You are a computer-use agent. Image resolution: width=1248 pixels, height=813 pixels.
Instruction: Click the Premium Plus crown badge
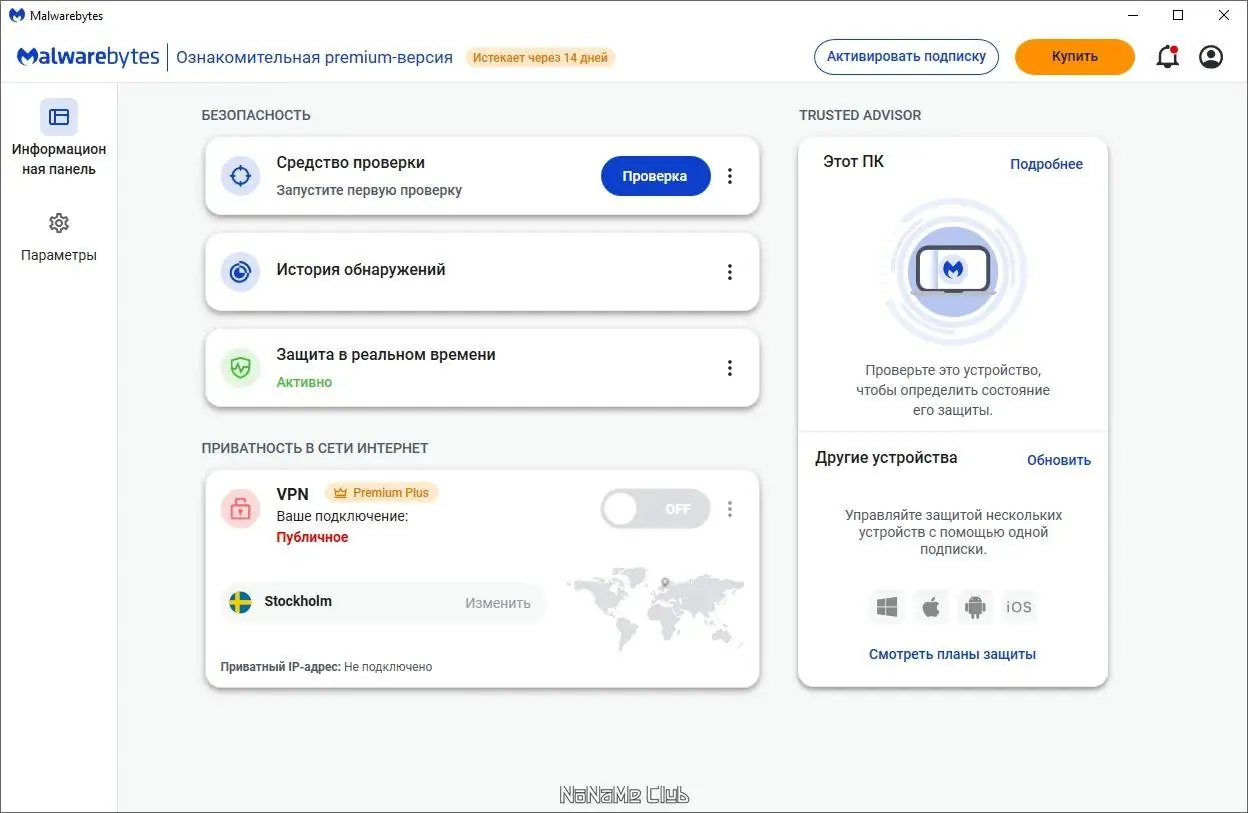[382, 493]
